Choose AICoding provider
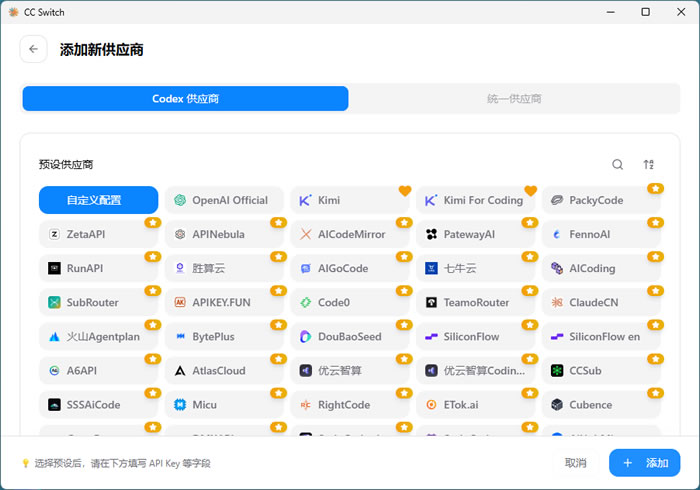Screen dimensions: 700x490 601,268
